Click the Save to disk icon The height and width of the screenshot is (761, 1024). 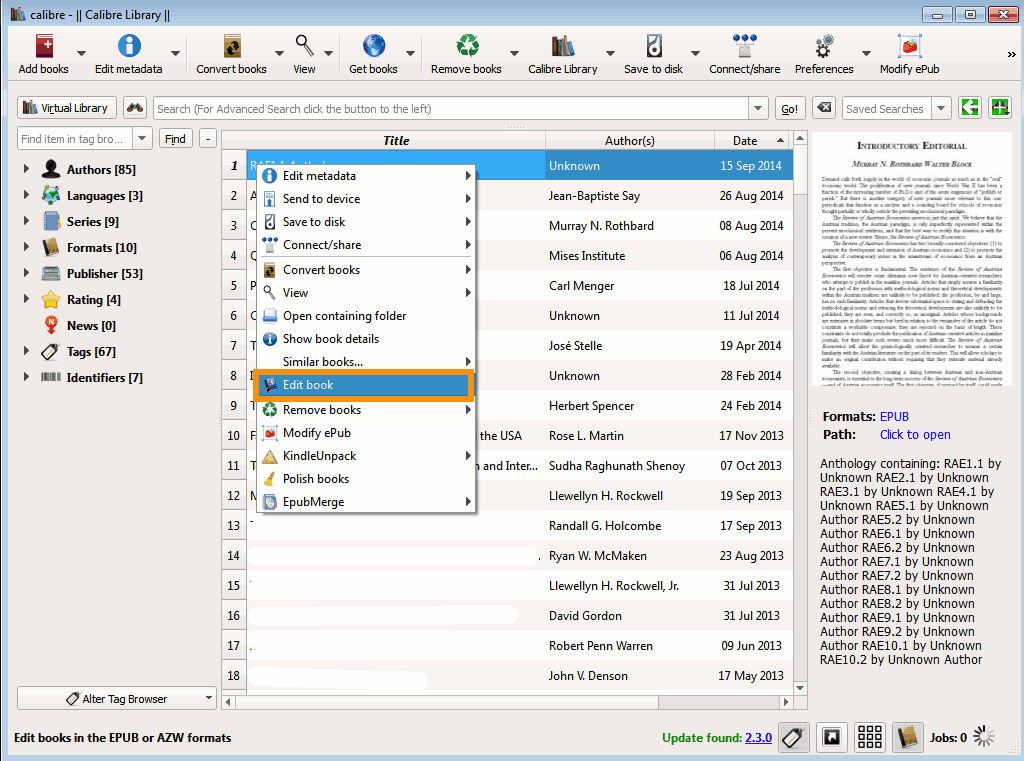point(653,48)
